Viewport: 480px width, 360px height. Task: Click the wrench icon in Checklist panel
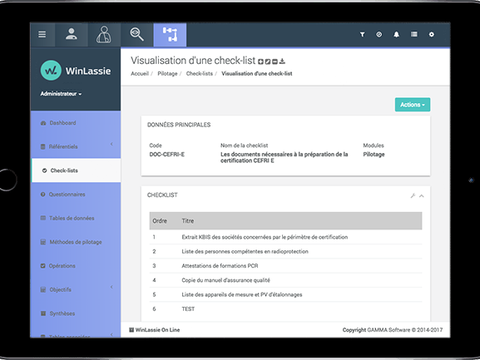[413, 196]
